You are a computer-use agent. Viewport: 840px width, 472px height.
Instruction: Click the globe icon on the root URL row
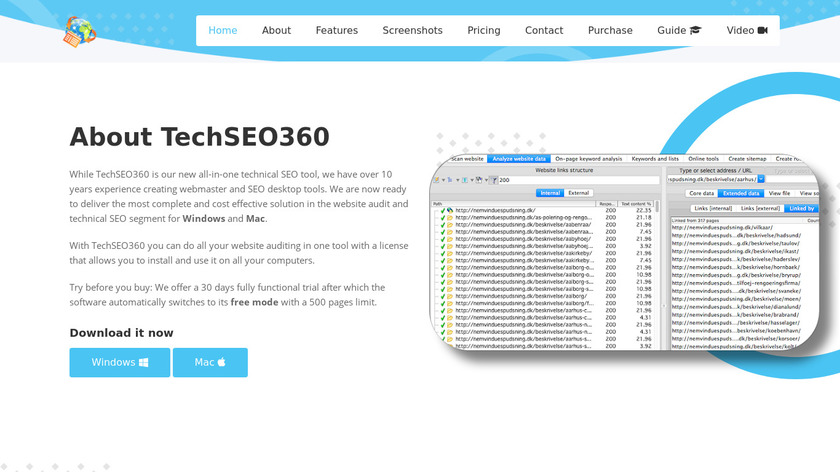pos(450,211)
